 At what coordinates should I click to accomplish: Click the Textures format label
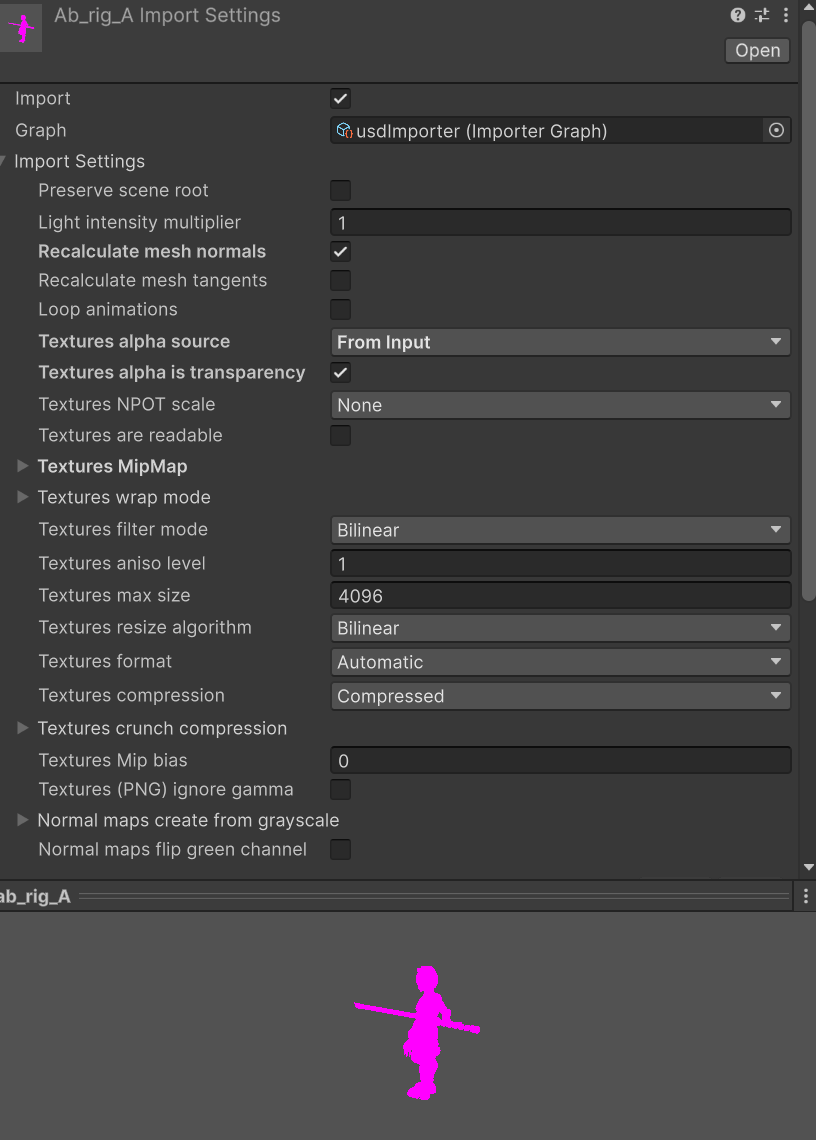[105, 662]
